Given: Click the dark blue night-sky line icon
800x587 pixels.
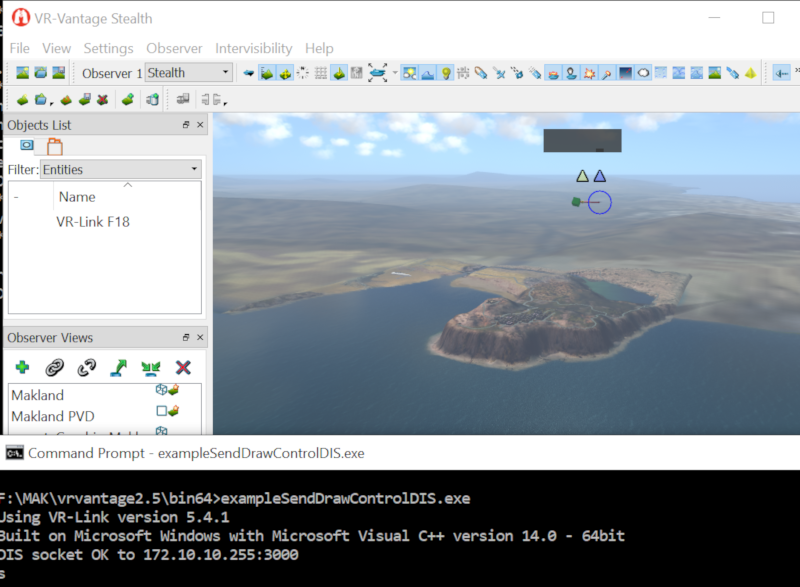Looking at the screenshot, I should pyautogui.click(x=625, y=73).
